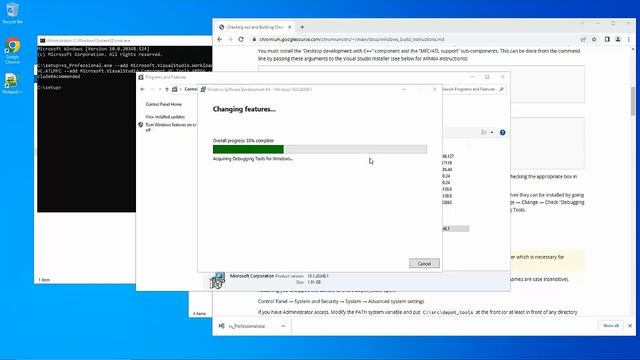Screen dimensions: 640x360
Task: Go forward in the Chrome browser
Action: 230,39
